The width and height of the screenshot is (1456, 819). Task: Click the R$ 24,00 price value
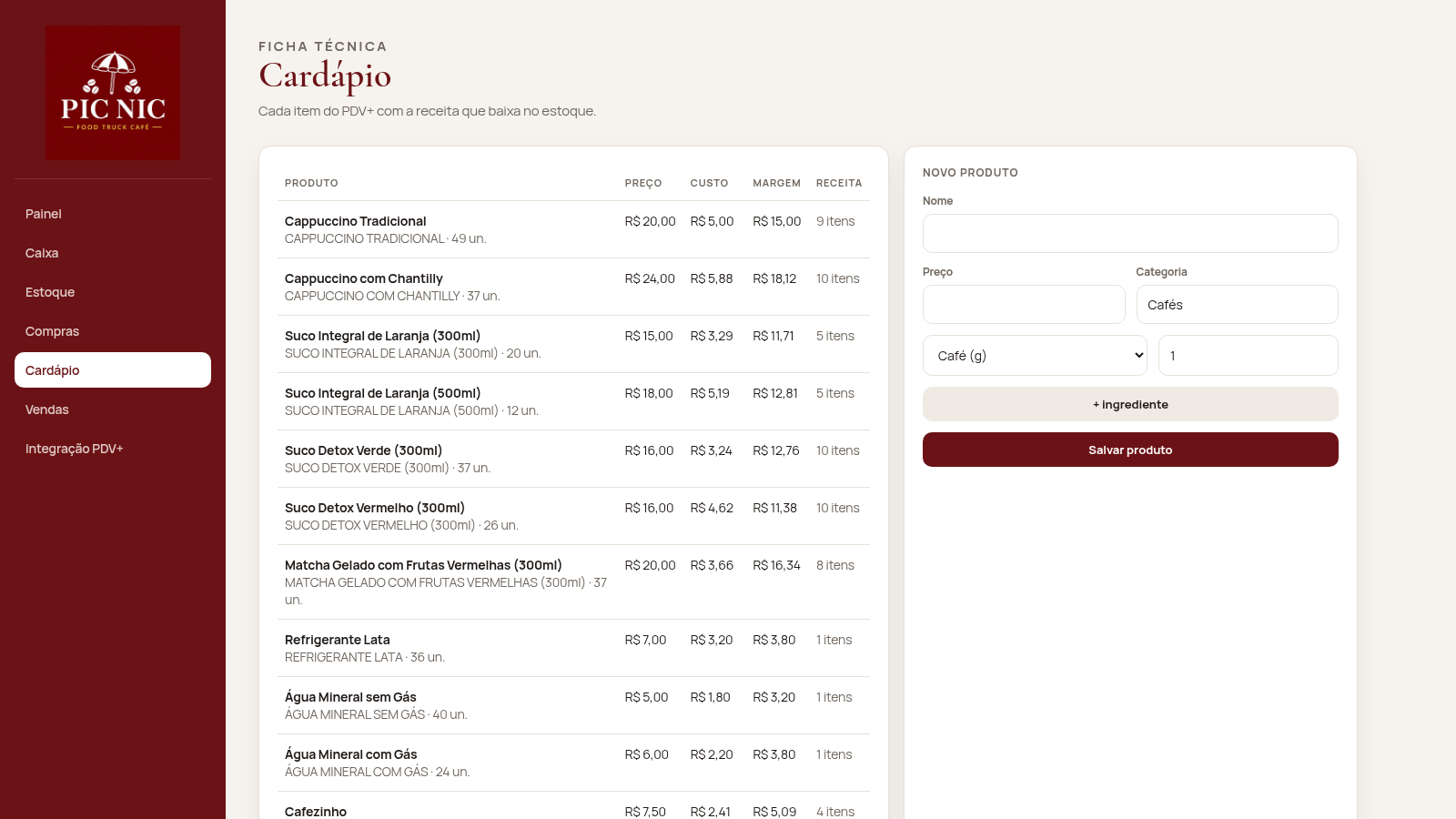pos(650,278)
